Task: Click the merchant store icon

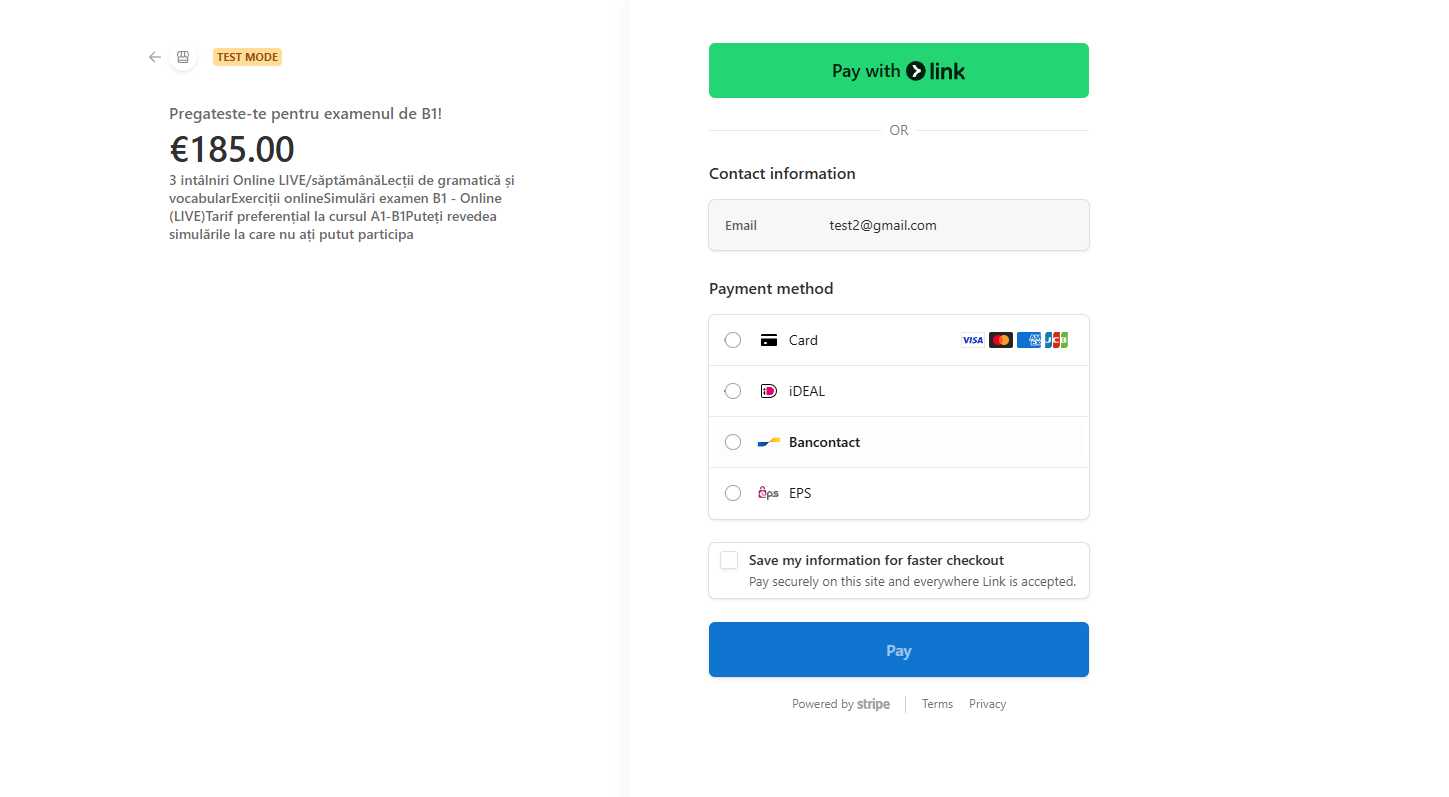Action: pos(183,57)
